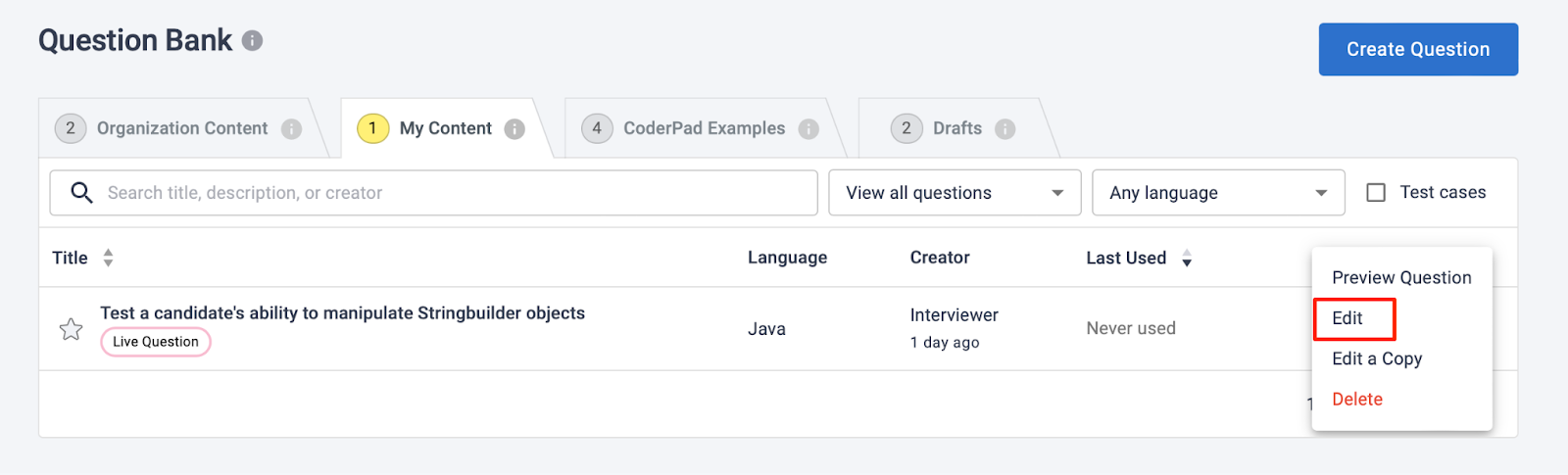Click the search magnifier icon
This screenshot has width=1568, height=475.
pos(82,192)
